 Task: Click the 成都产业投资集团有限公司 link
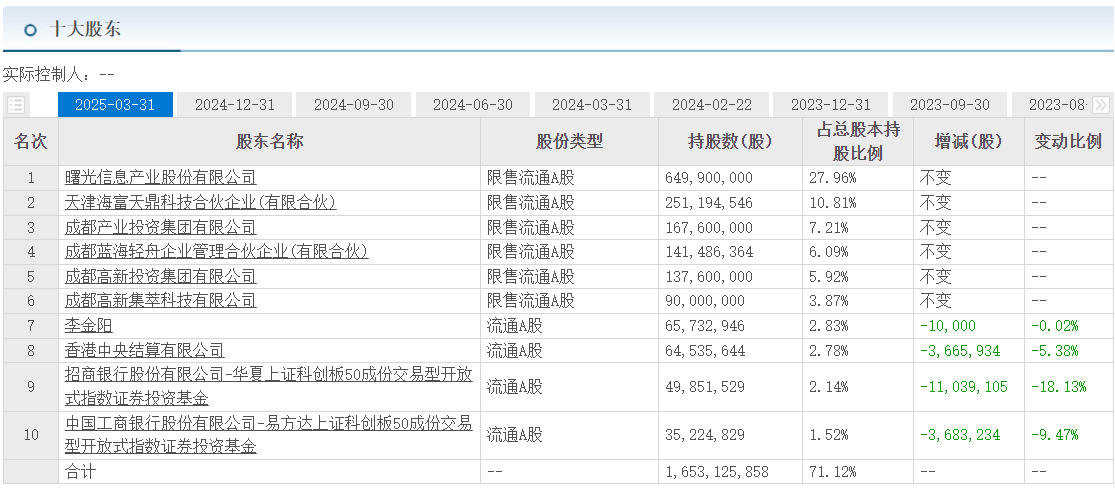(x=160, y=227)
